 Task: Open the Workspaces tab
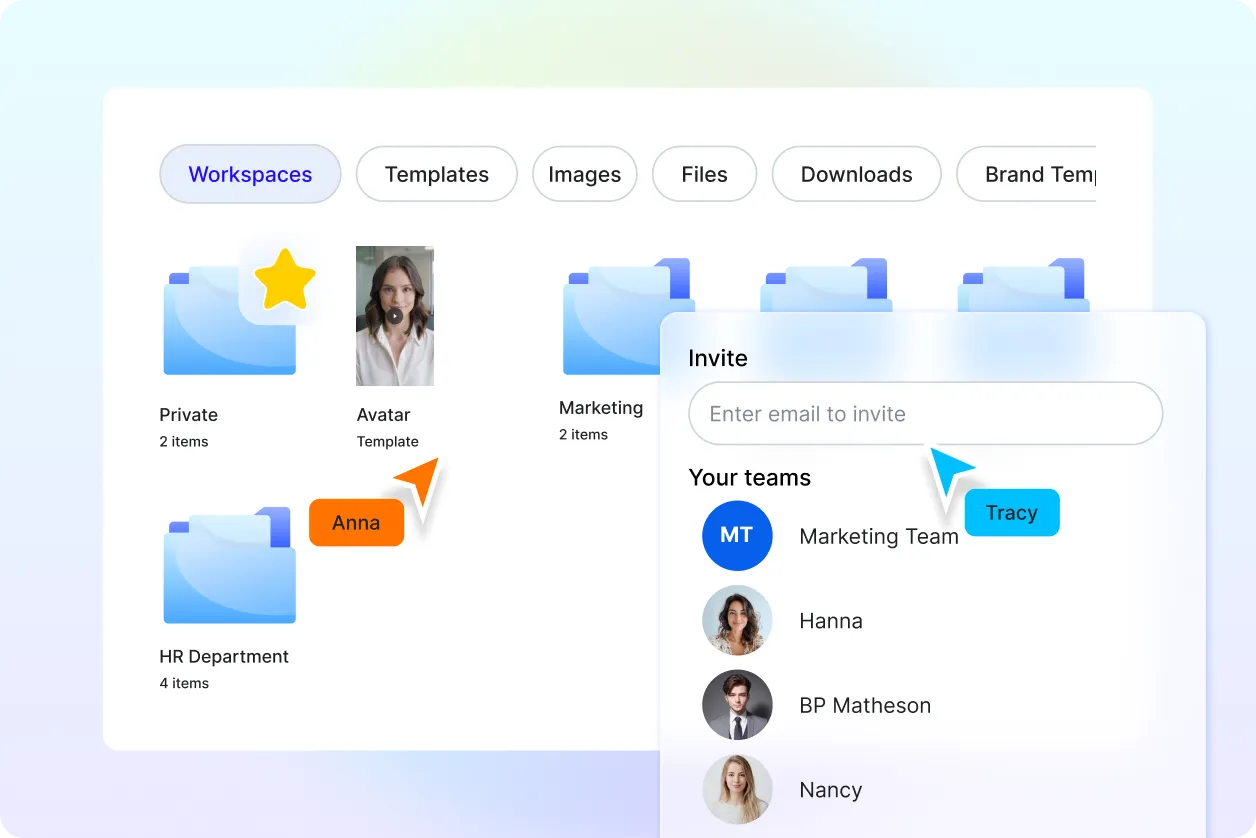[x=250, y=175]
